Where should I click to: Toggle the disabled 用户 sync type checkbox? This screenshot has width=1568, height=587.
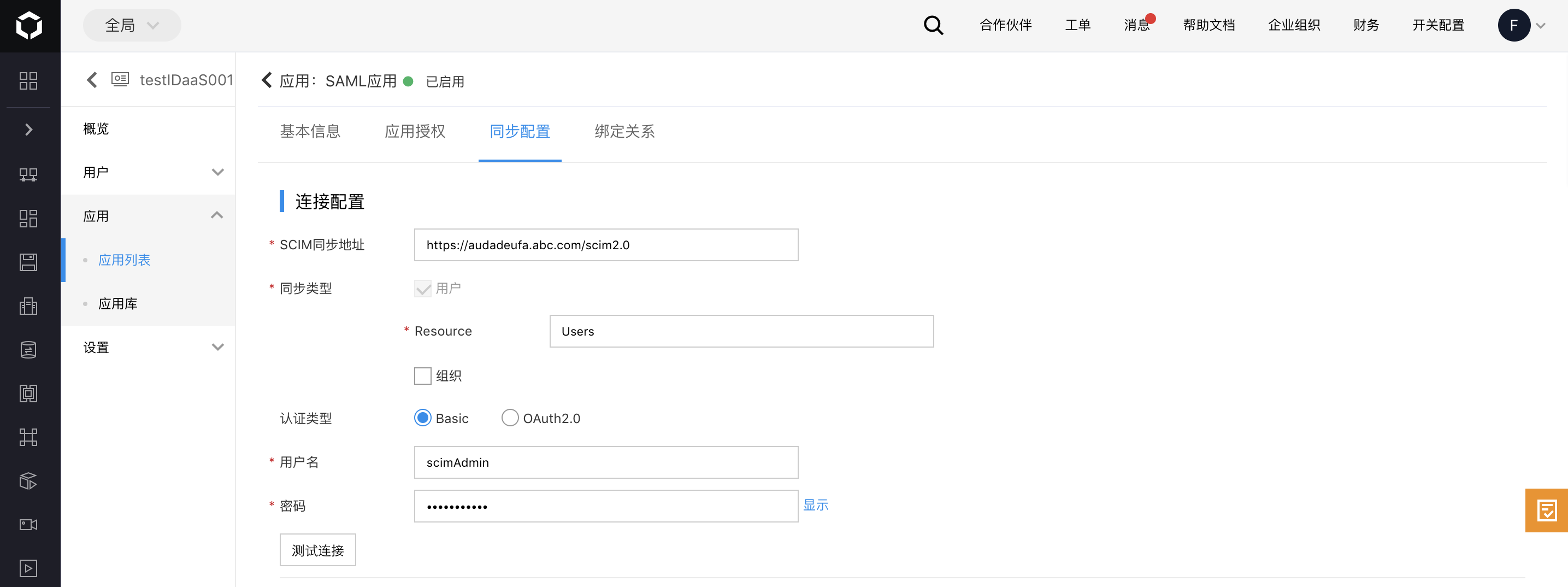[x=422, y=289]
